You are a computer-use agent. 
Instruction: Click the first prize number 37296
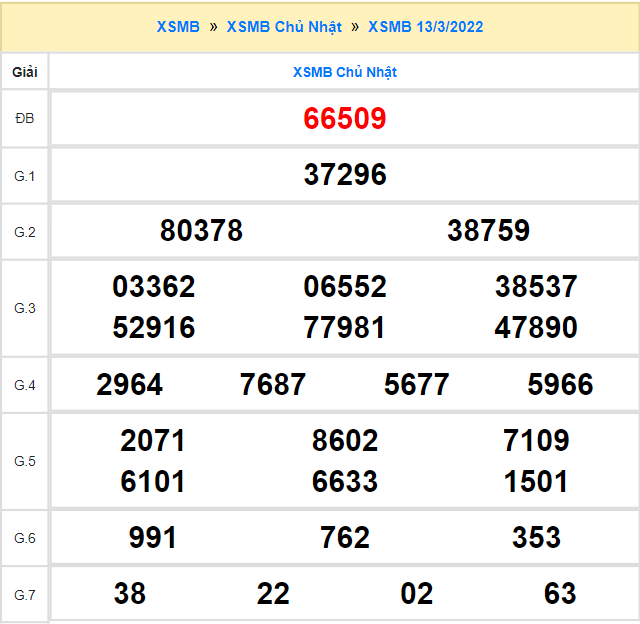[345, 175]
